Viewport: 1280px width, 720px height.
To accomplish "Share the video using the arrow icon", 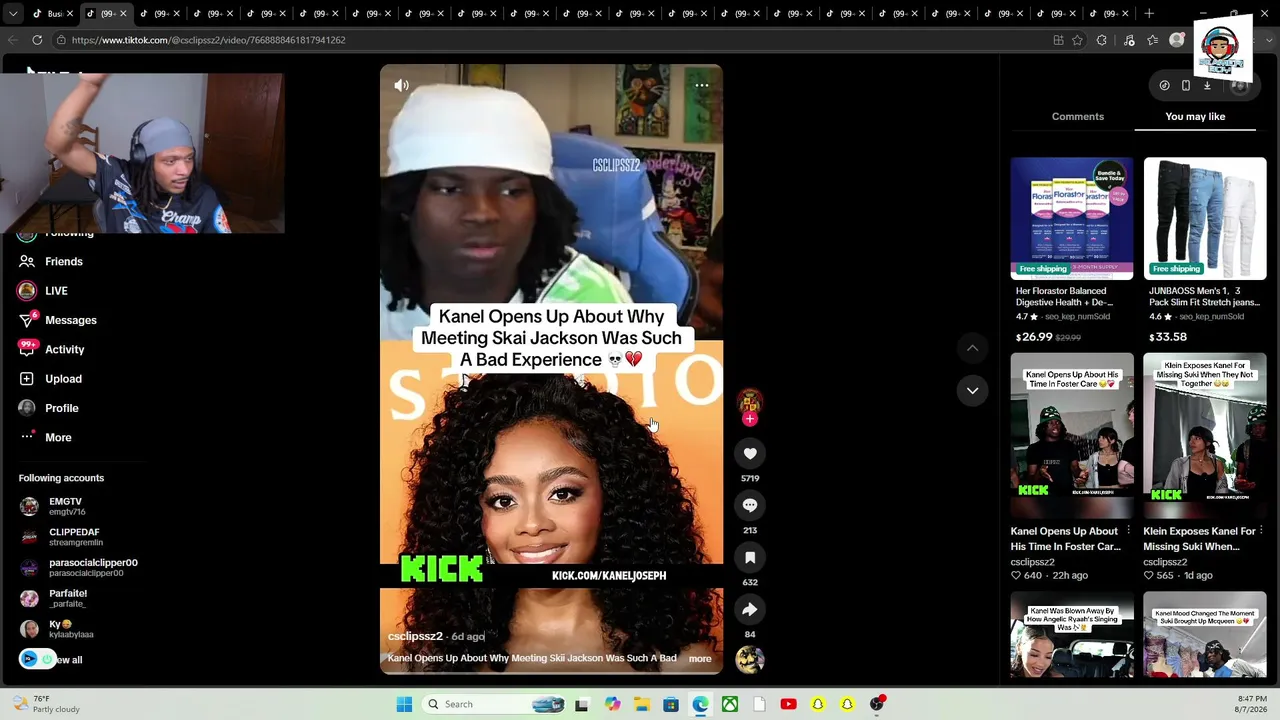I will [750, 610].
